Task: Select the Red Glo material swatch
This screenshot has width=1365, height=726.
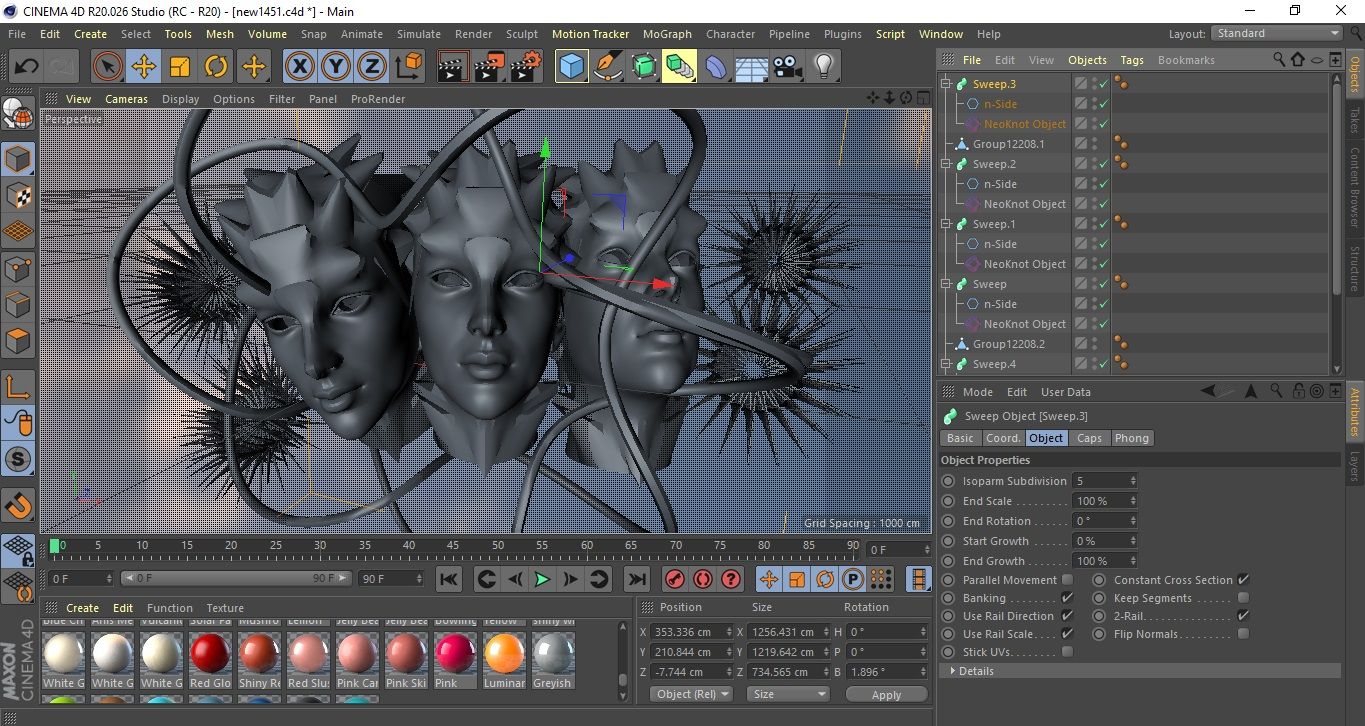Action: pyautogui.click(x=211, y=655)
